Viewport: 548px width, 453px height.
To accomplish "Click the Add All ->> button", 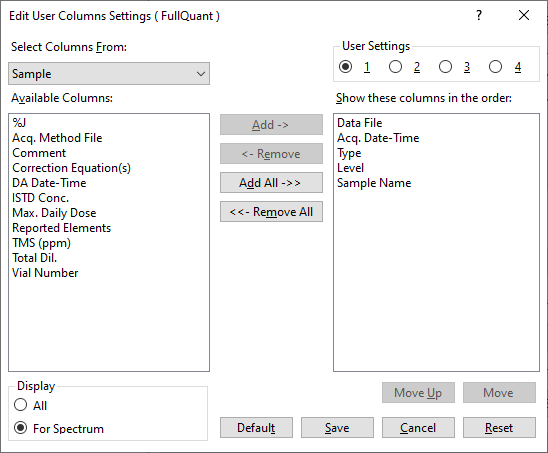I will pyautogui.click(x=271, y=183).
